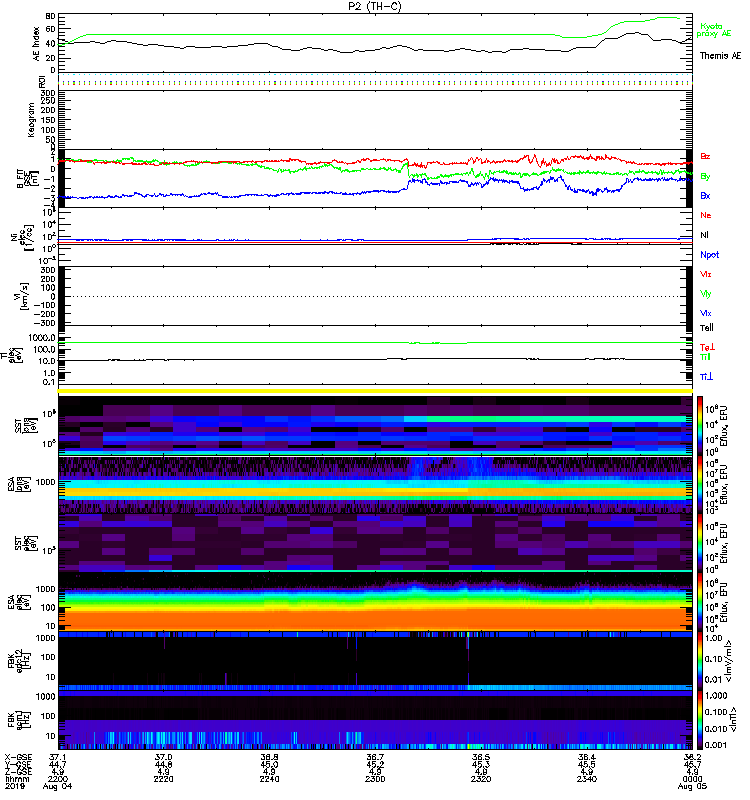
Task: Click the ESA elec Eflux color bar
Action: (700, 602)
